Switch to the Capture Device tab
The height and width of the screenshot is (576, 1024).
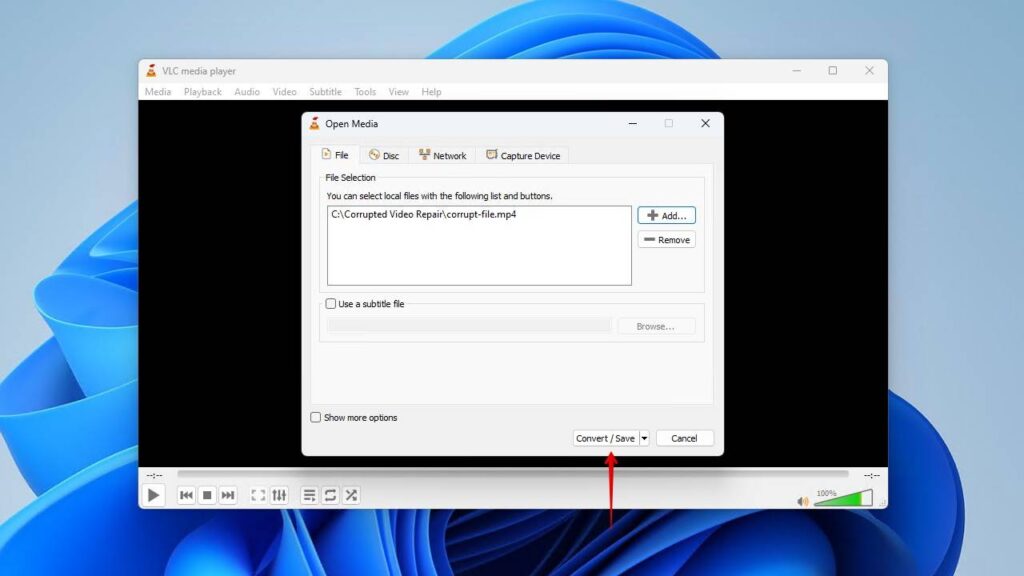click(523, 155)
